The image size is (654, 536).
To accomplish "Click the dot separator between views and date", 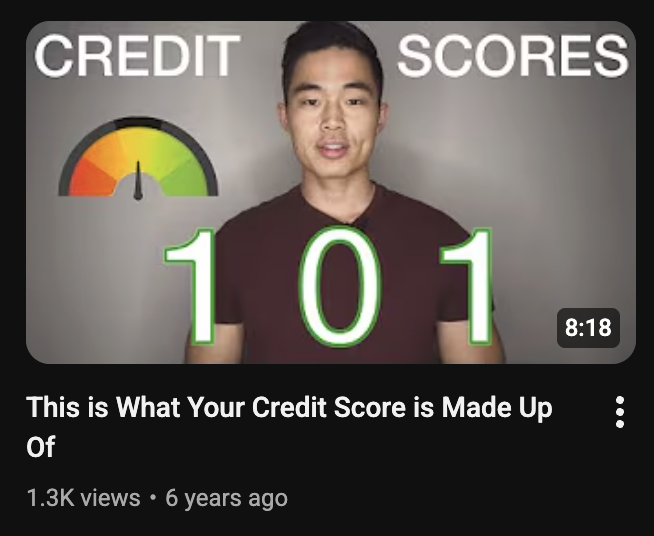I will tap(153, 498).
